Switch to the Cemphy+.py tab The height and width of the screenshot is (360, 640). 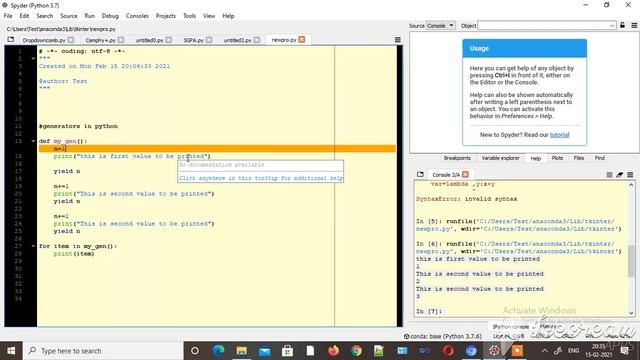click(x=100, y=40)
